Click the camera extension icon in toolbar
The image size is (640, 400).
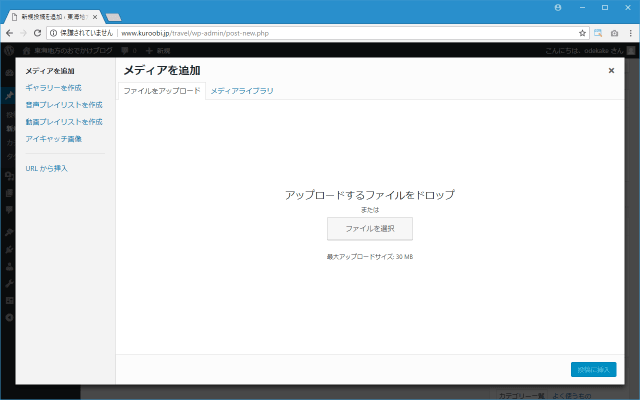613,33
